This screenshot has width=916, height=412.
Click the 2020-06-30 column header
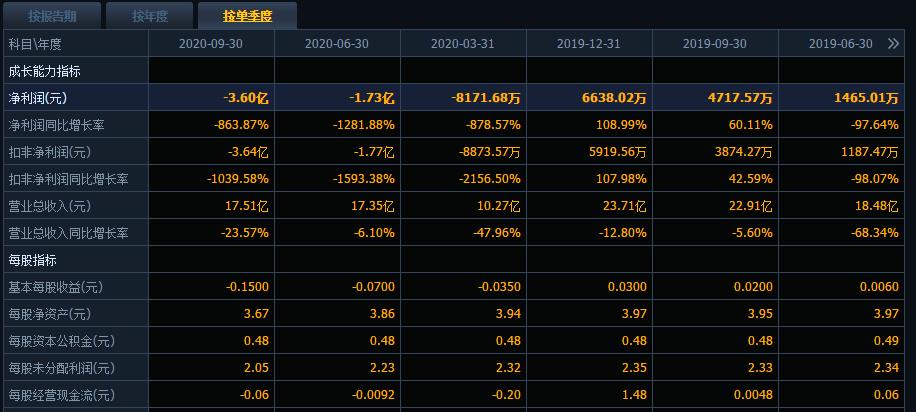click(x=336, y=44)
